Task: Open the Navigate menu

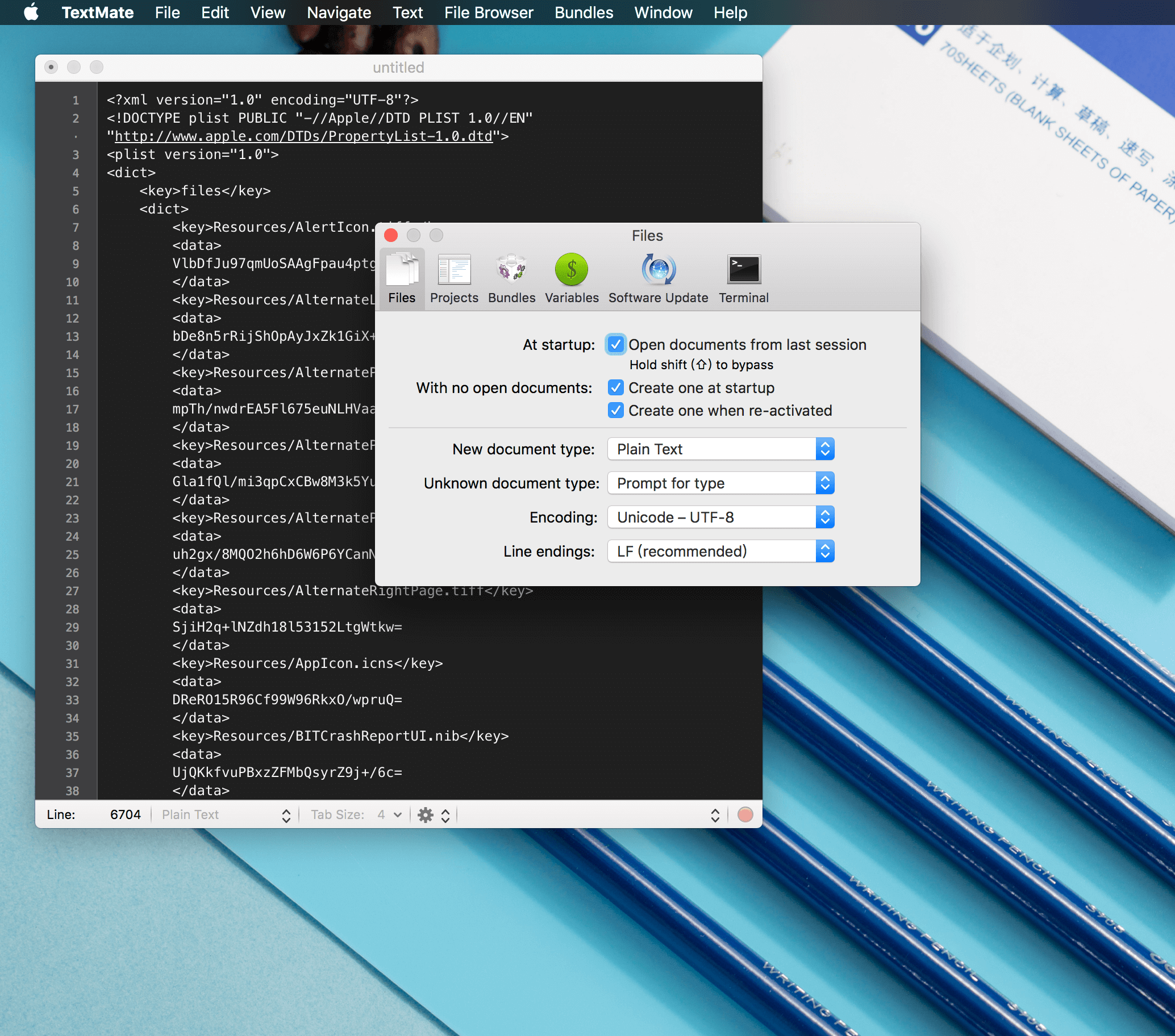Action: click(339, 12)
